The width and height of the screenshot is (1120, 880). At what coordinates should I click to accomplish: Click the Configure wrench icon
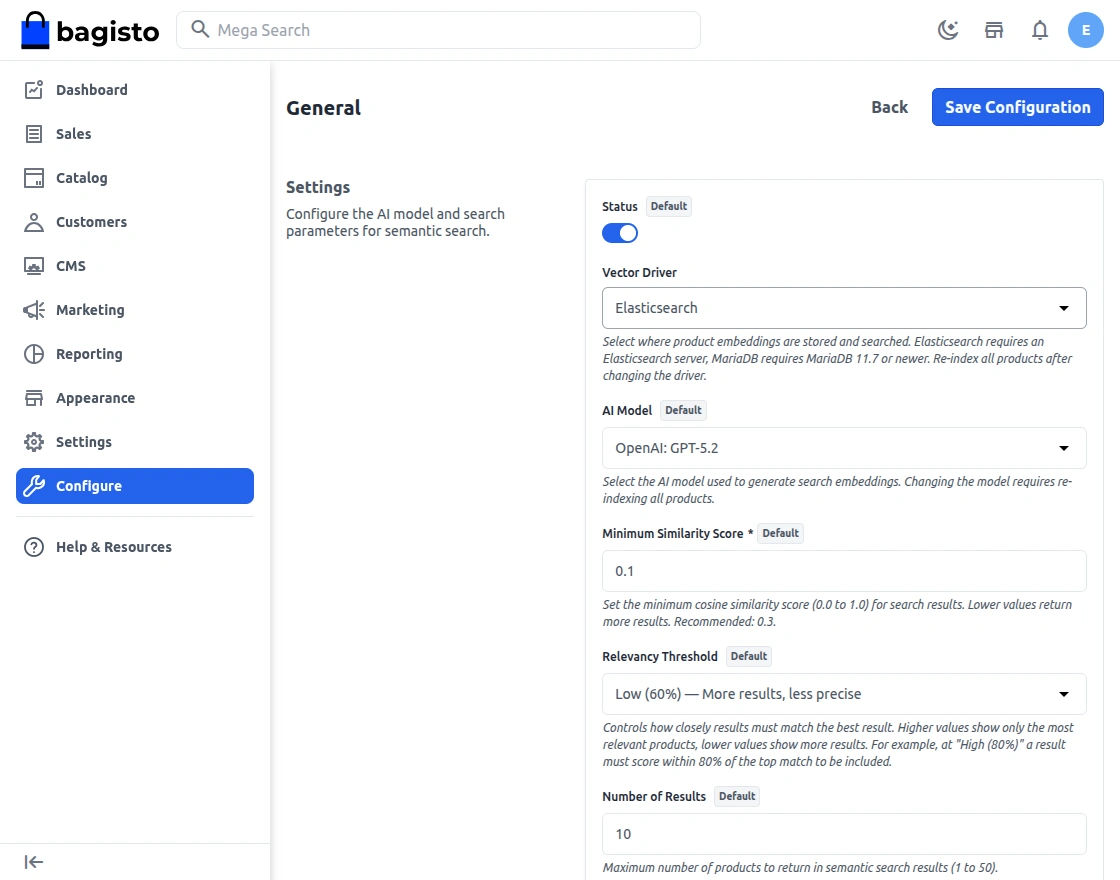34,486
